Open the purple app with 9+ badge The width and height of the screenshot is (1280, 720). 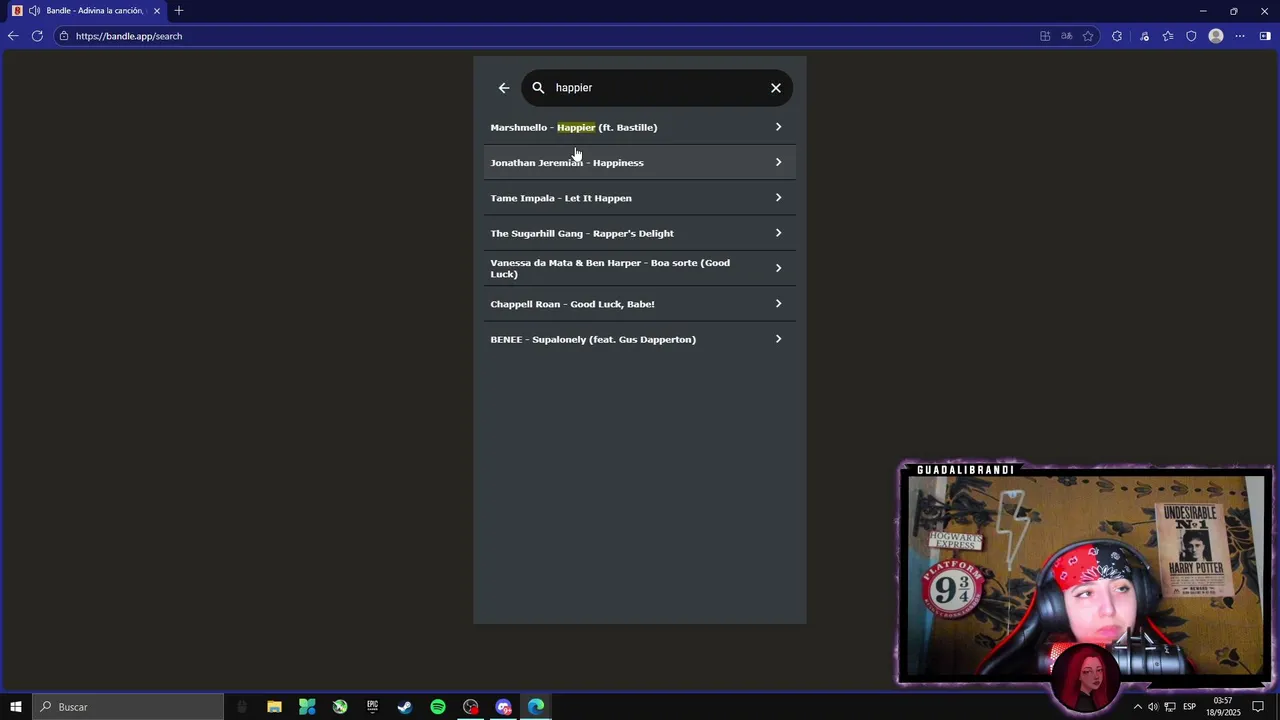pos(503,707)
